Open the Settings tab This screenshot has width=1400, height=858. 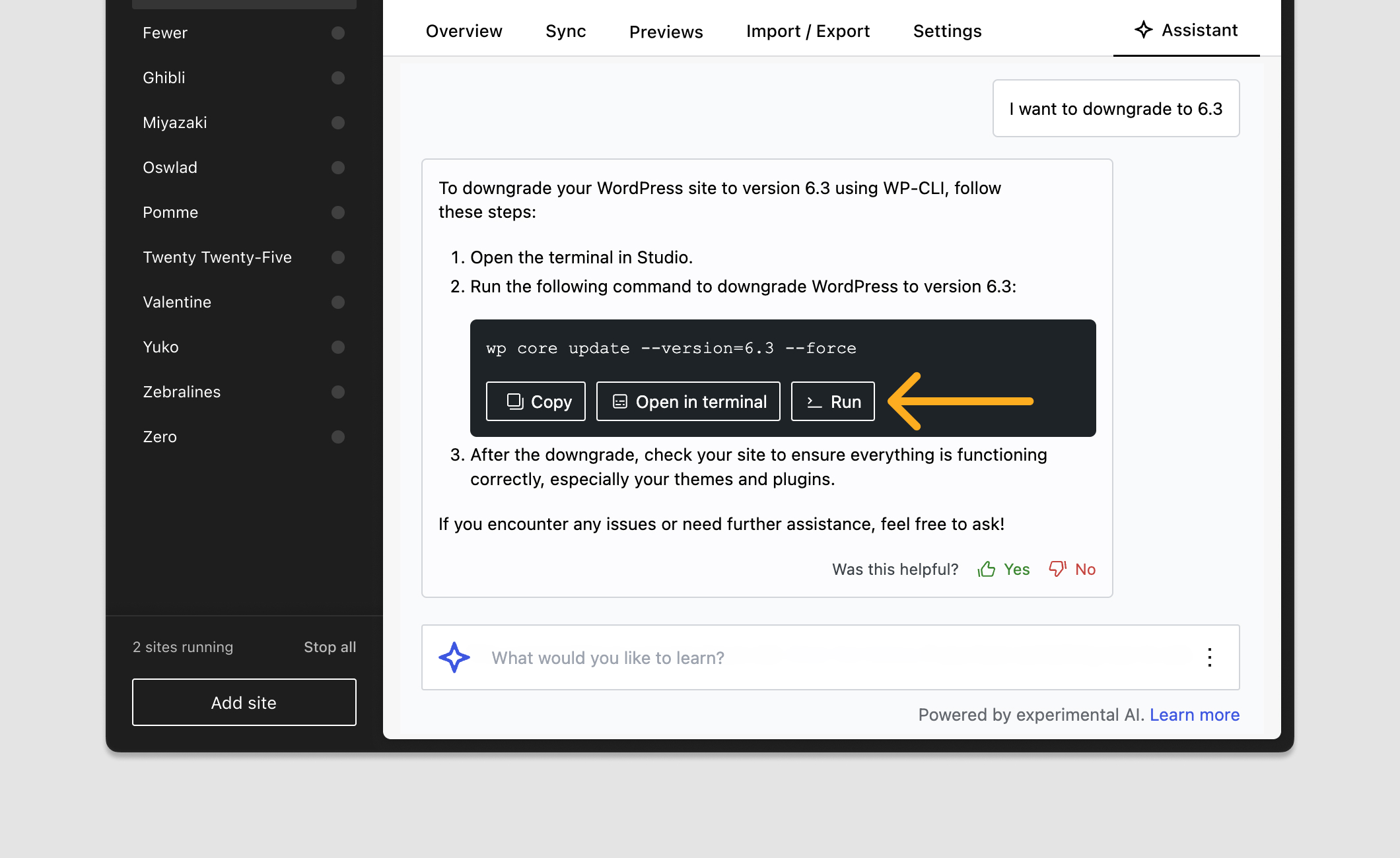[947, 31]
